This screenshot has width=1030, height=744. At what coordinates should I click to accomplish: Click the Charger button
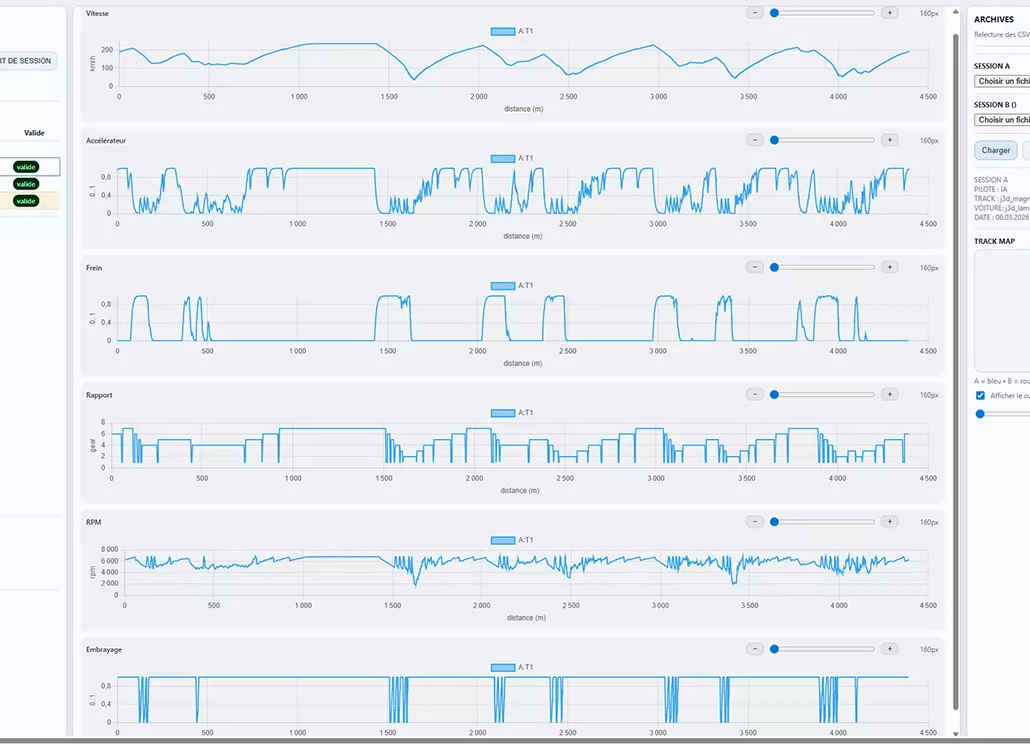(995, 150)
